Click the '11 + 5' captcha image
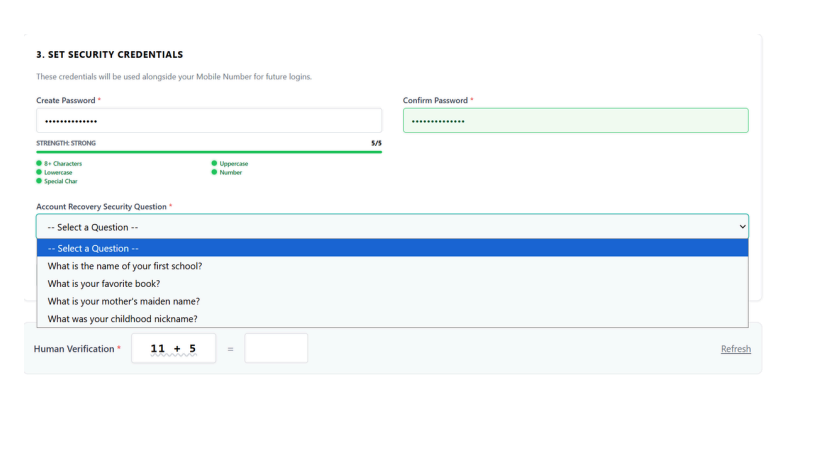 coord(173,349)
